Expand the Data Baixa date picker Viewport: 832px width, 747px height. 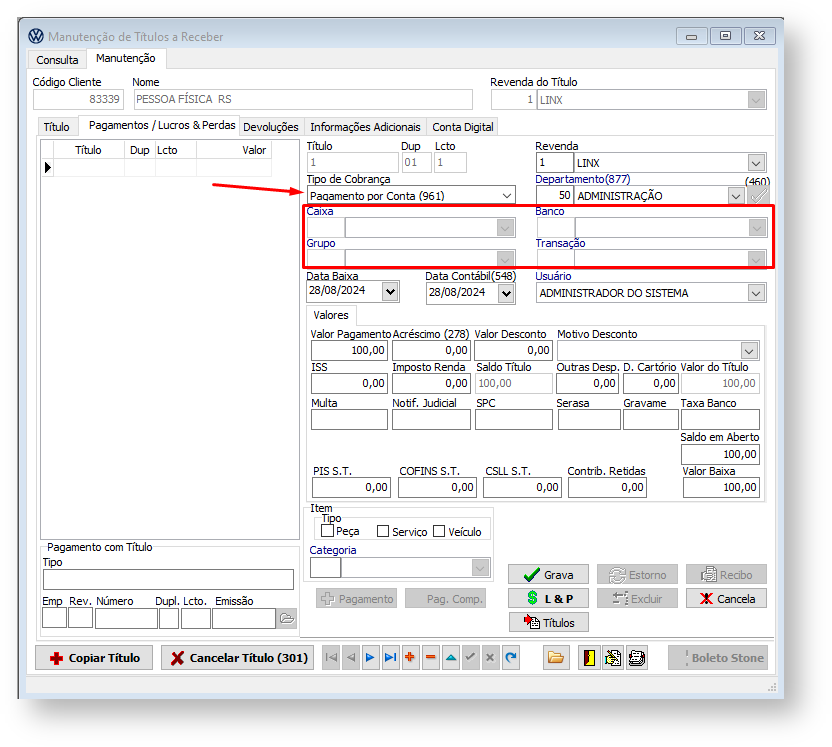point(389,292)
